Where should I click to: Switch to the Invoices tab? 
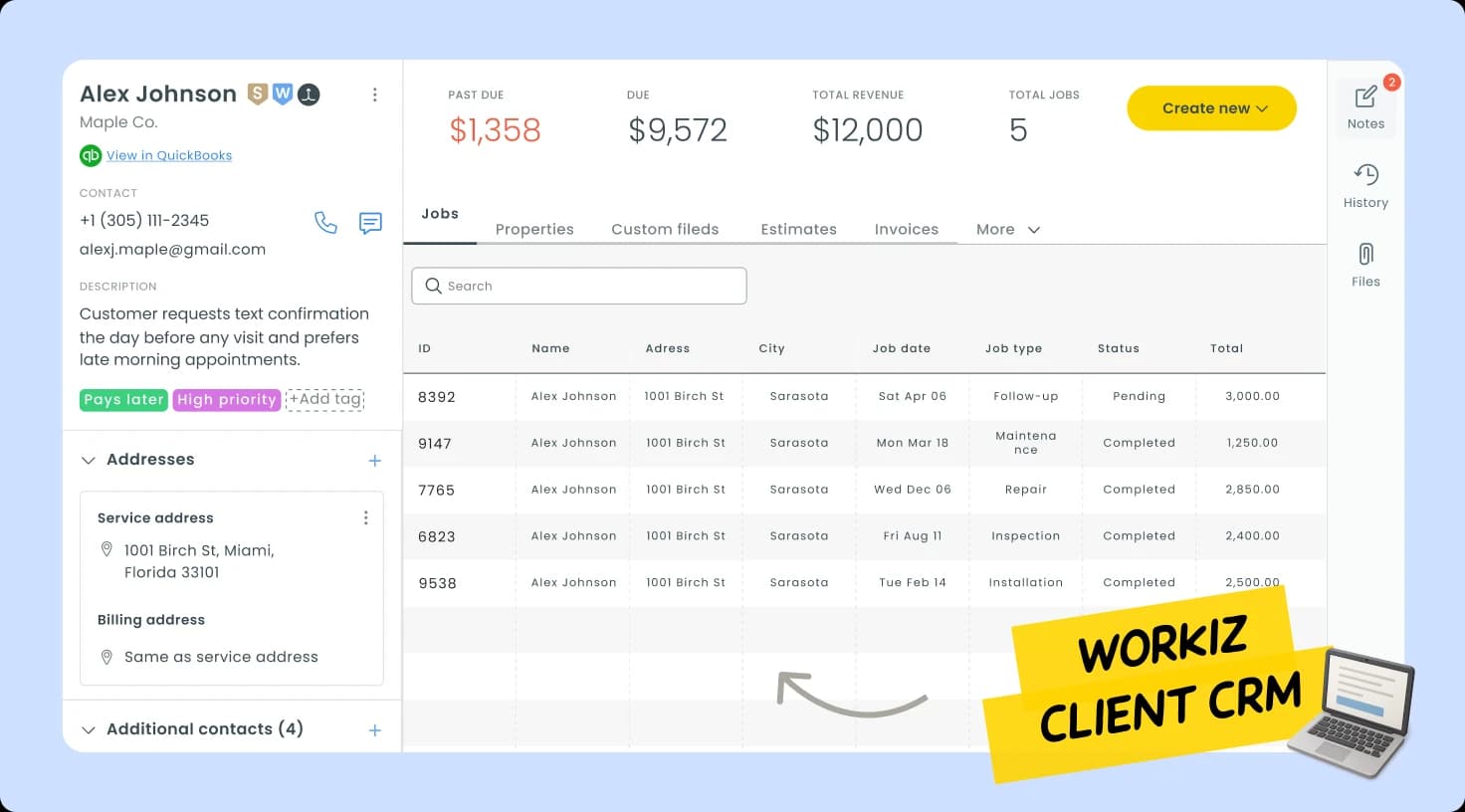click(x=906, y=229)
